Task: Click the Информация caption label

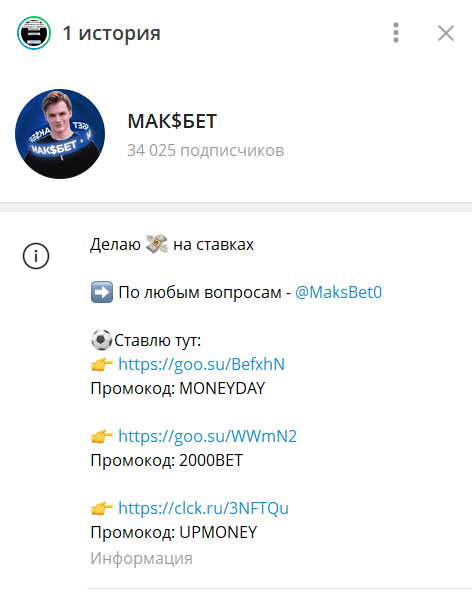Action: pos(142,559)
